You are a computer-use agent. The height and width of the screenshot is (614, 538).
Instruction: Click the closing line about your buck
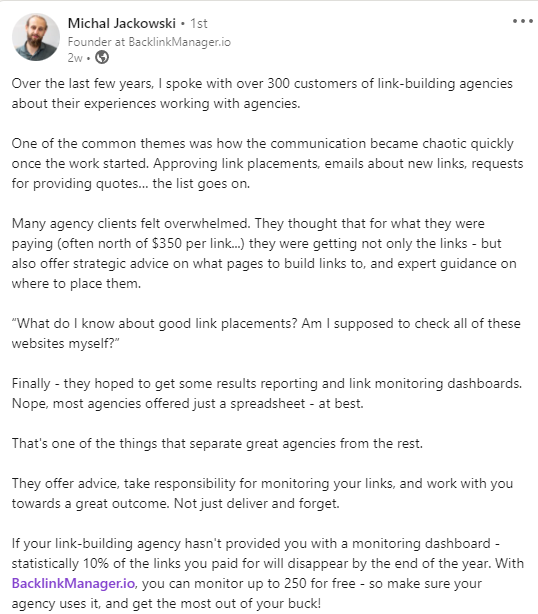[x=166, y=603]
